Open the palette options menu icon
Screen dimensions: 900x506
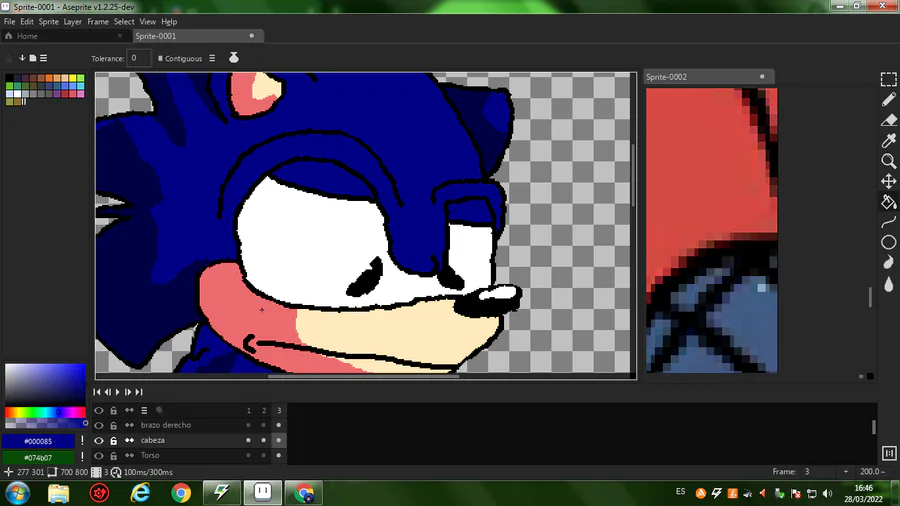44,58
